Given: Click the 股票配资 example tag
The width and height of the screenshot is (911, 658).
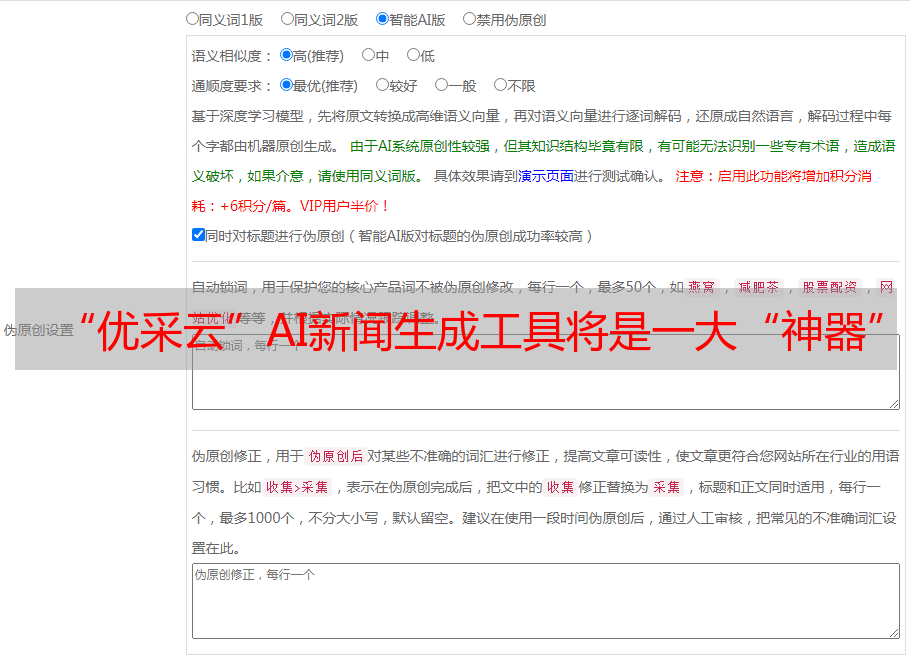Looking at the screenshot, I should [x=830, y=287].
